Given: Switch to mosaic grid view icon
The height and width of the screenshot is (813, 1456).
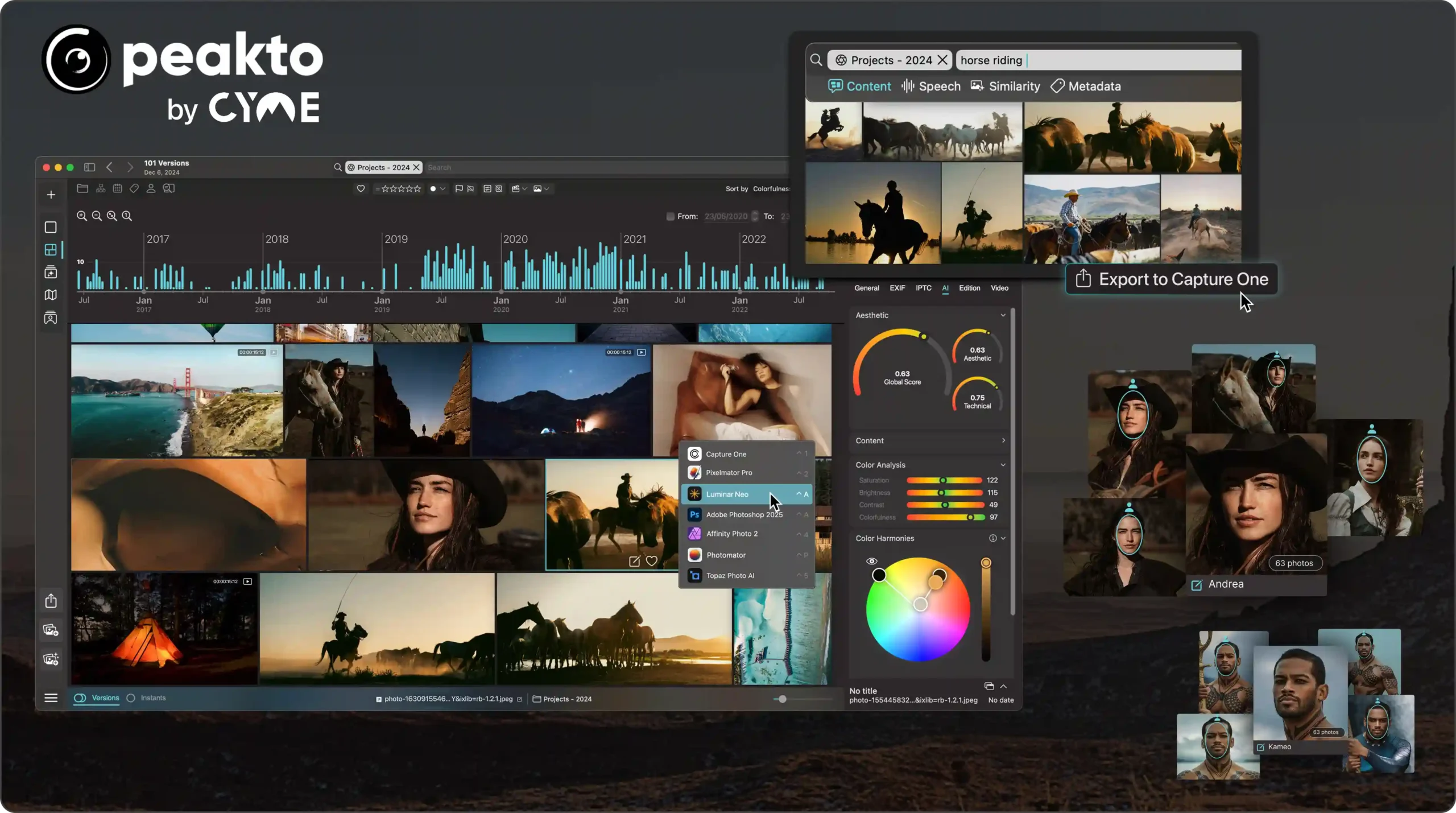Looking at the screenshot, I should coord(51,250).
